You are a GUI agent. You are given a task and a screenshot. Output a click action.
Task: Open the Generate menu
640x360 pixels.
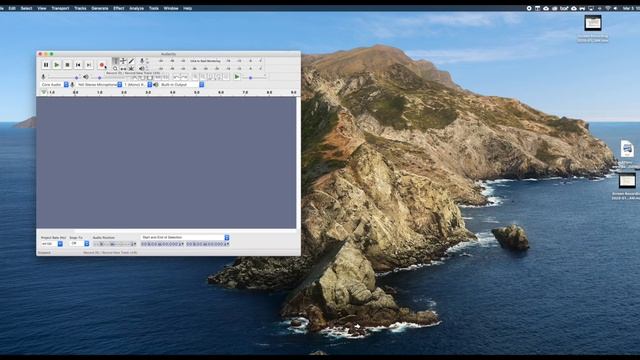[x=100, y=8]
